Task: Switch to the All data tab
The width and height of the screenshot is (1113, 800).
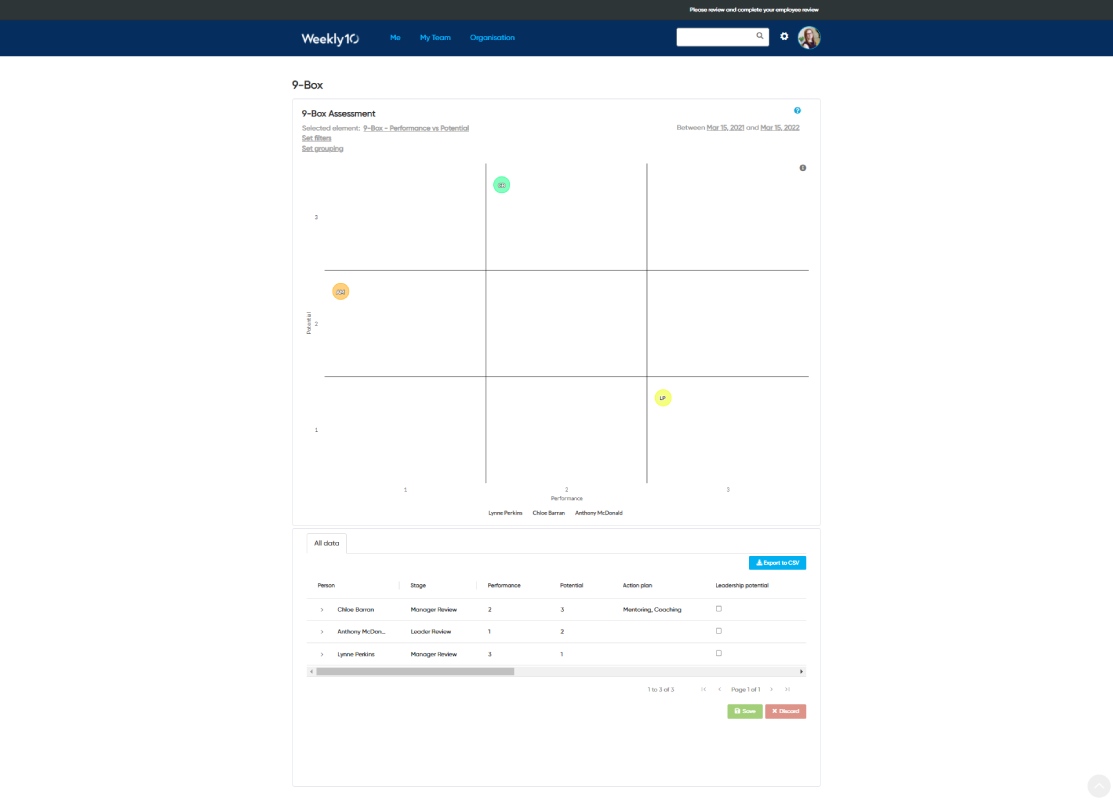Action: [327, 544]
